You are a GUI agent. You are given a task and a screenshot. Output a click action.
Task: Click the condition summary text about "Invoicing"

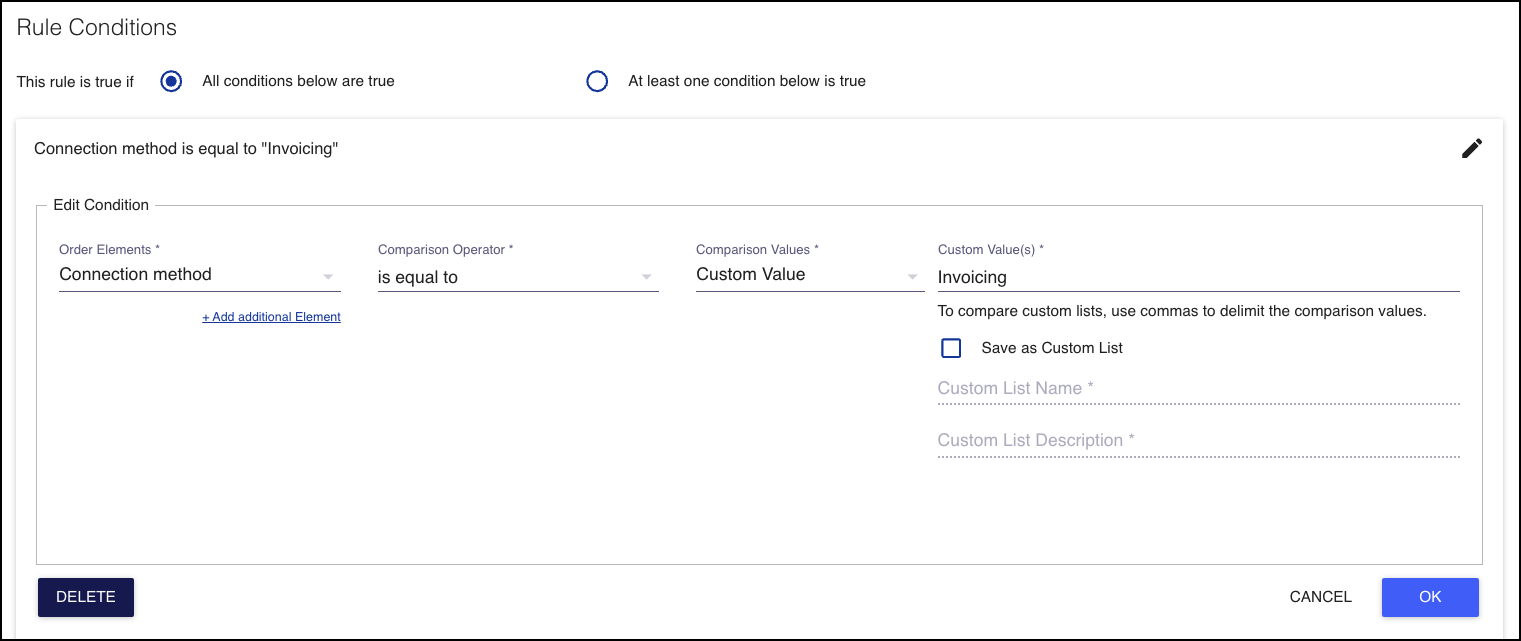pos(186,149)
